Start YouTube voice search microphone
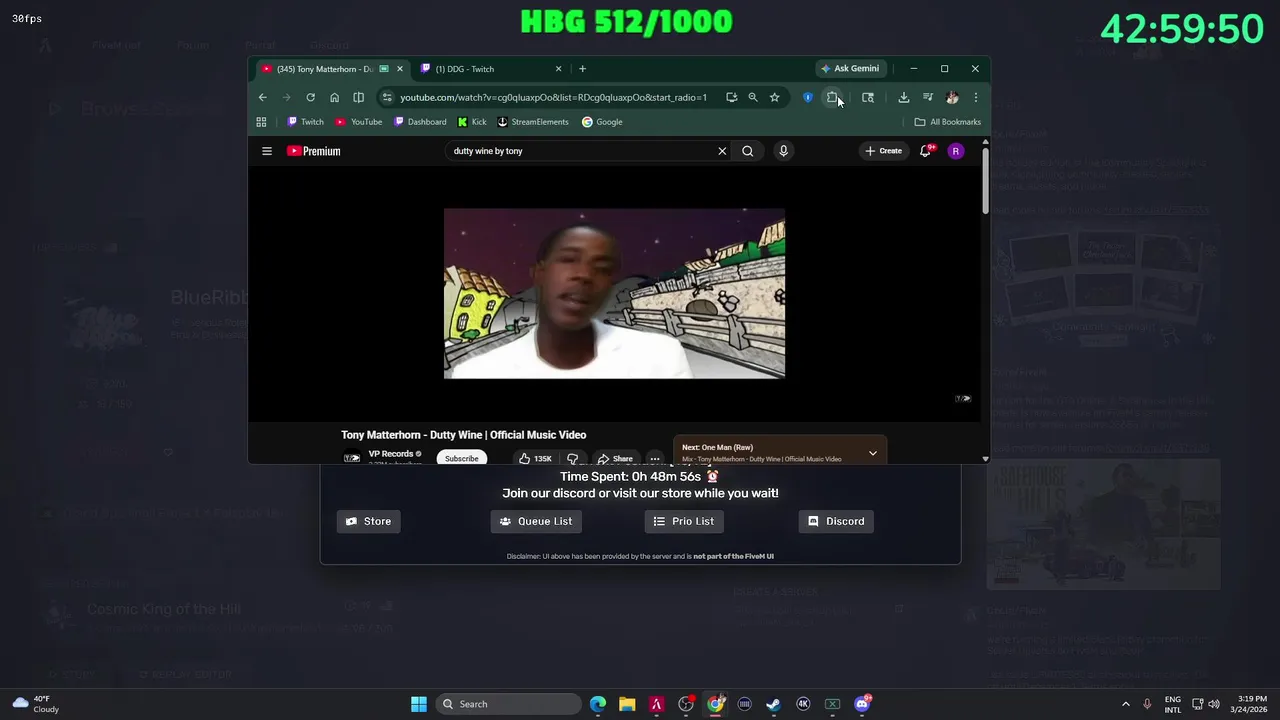Screen dimensions: 1280x720 click(783, 151)
